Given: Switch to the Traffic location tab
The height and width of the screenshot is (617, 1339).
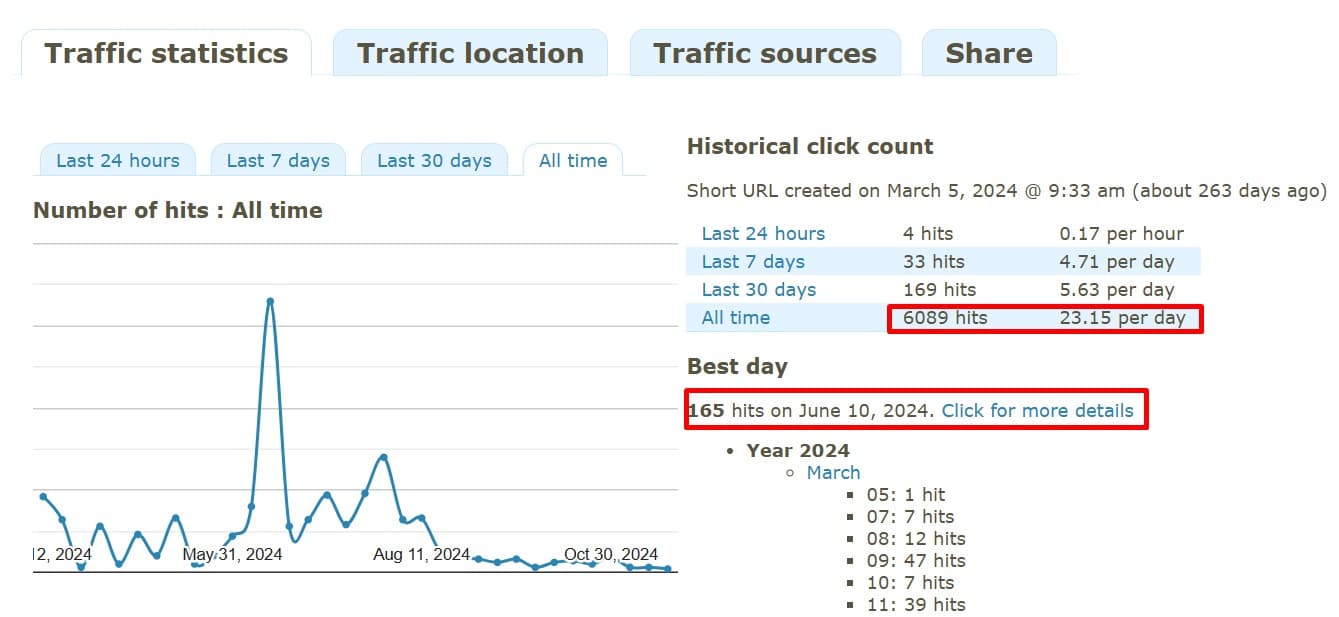Looking at the screenshot, I should click(470, 53).
